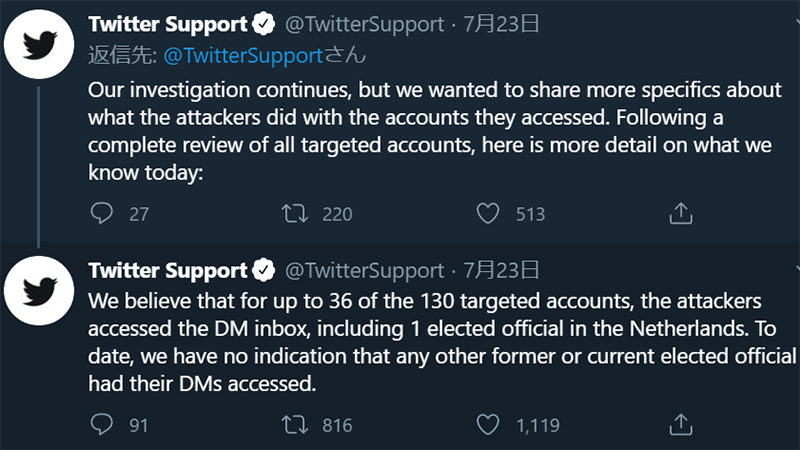Open share menu on the second tweet
This screenshot has width=800, height=450.
680,424
